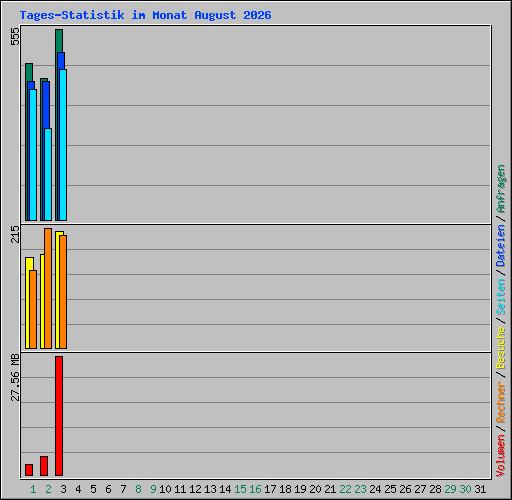Viewport: 512px width, 500px height.
Task: Click the red Volumen bar for day 1
Action: click(x=29, y=470)
